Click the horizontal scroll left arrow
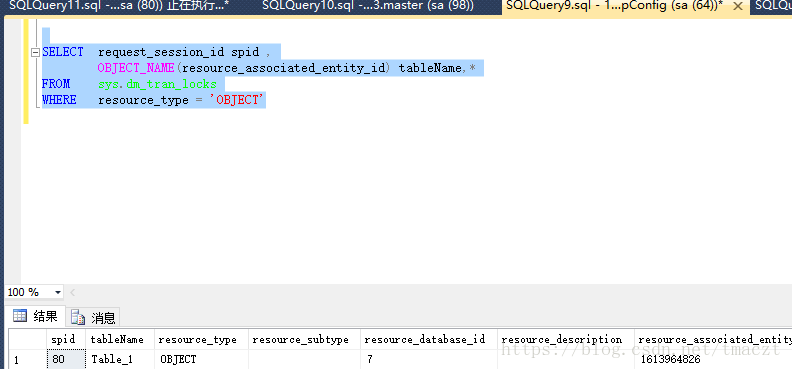Viewport: 792px width, 369px height. (x=72, y=292)
